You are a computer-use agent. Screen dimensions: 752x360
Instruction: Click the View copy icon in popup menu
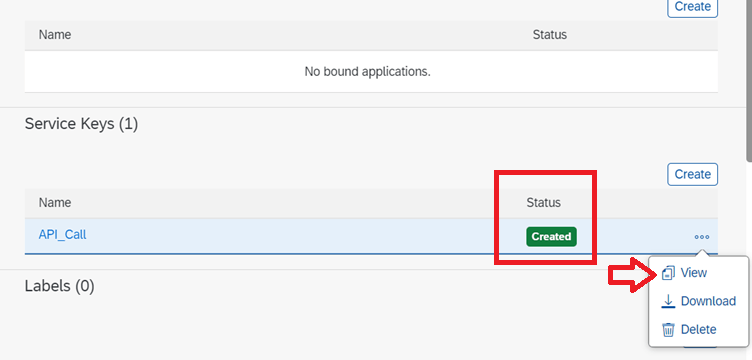pyautogui.click(x=668, y=273)
